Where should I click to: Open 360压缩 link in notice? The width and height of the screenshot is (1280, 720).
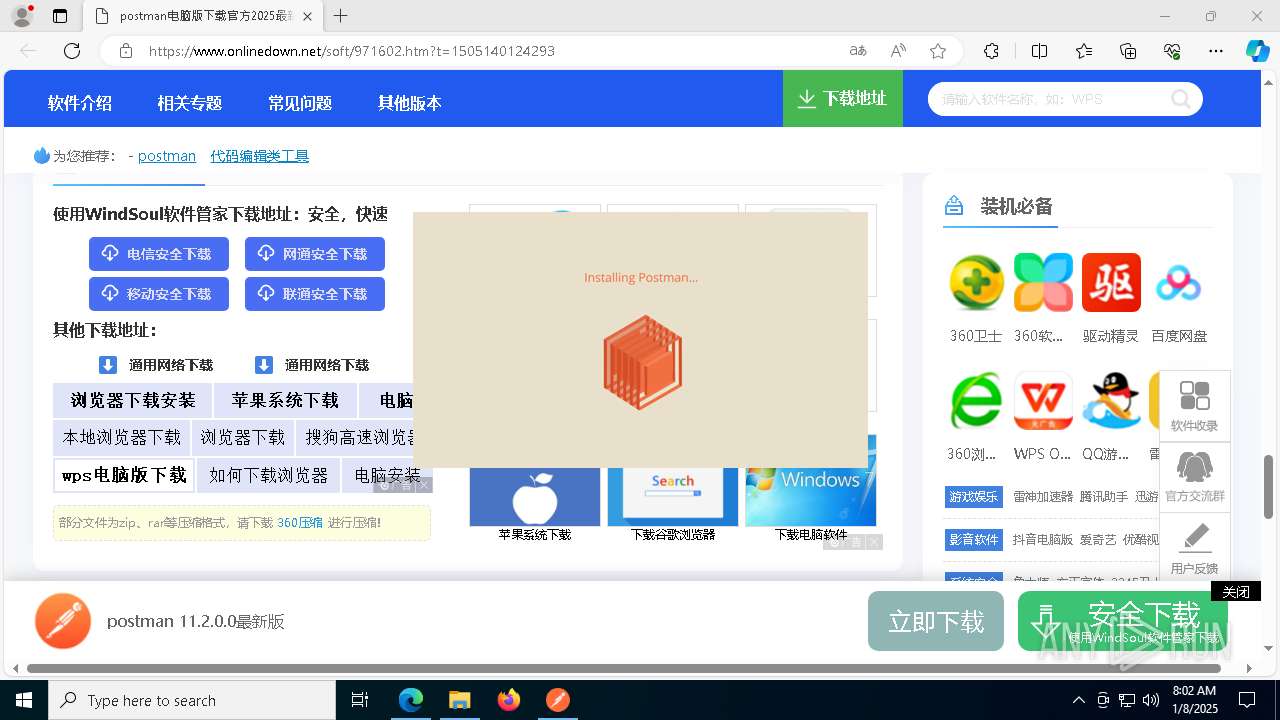point(300,523)
